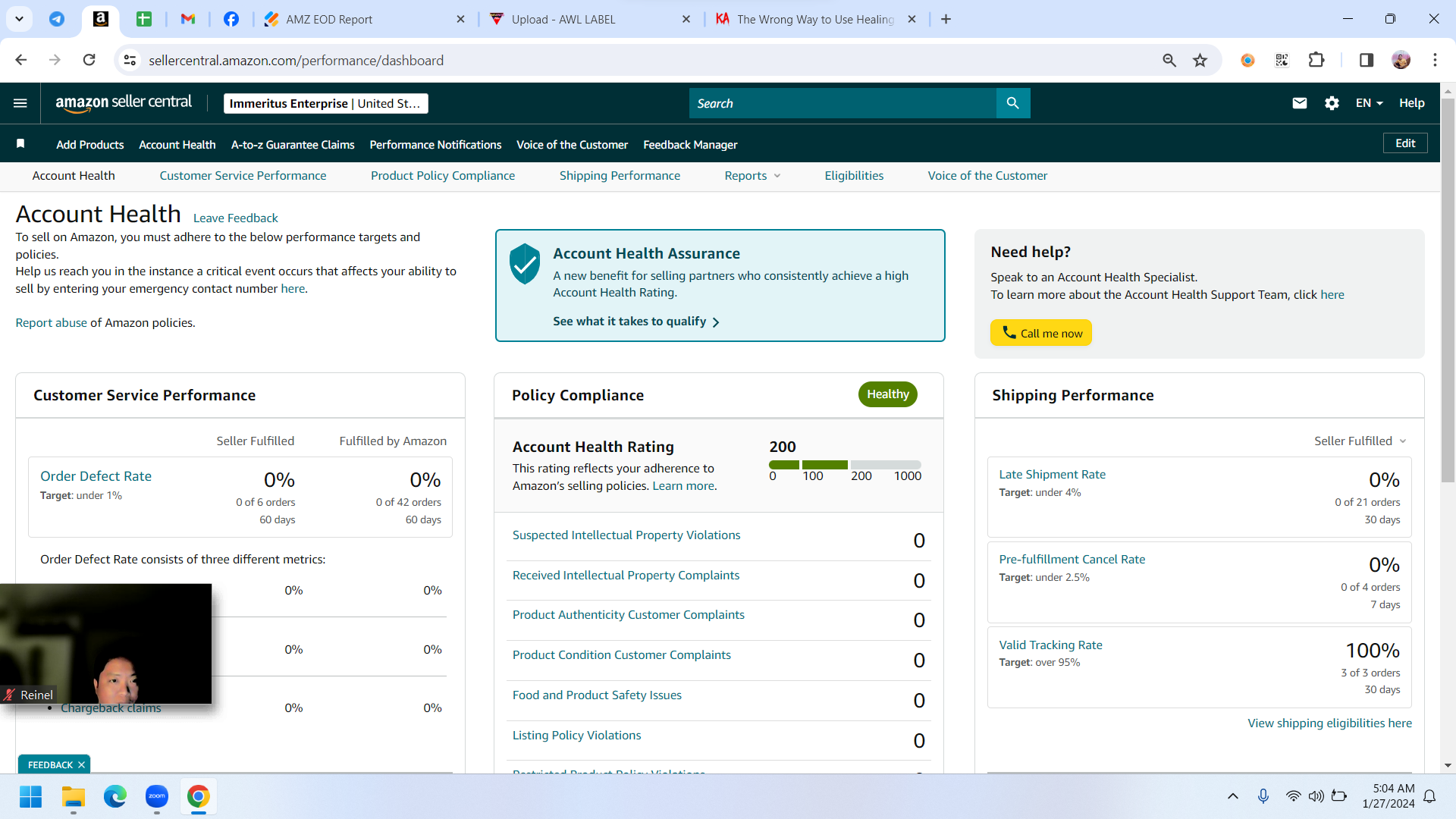Open the tab search dropdown arrow
Image resolution: width=1456 pixels, height=819 pixels.
point(19,19)
